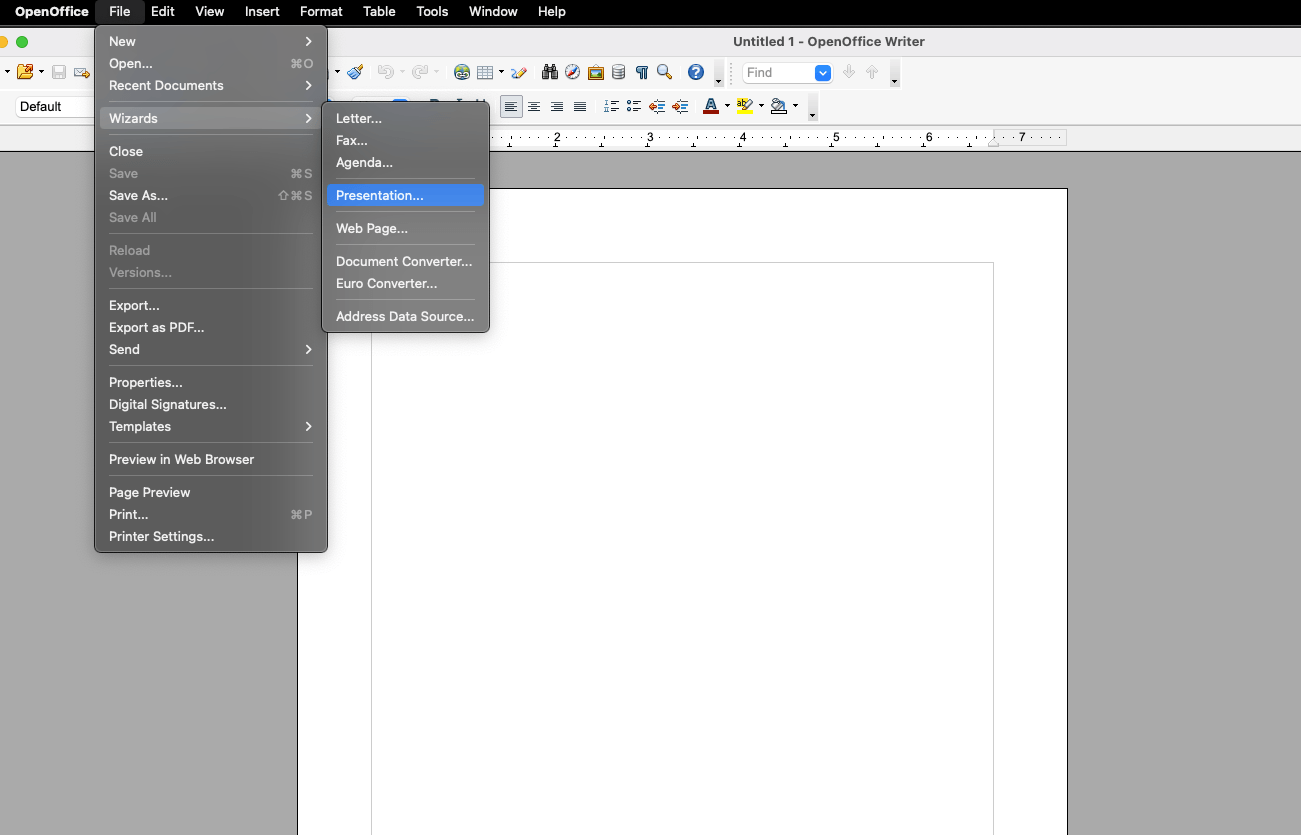Open the Gallery picture icon
The width and height of the screenshot is (1301, 835).
tap(596, 72)
